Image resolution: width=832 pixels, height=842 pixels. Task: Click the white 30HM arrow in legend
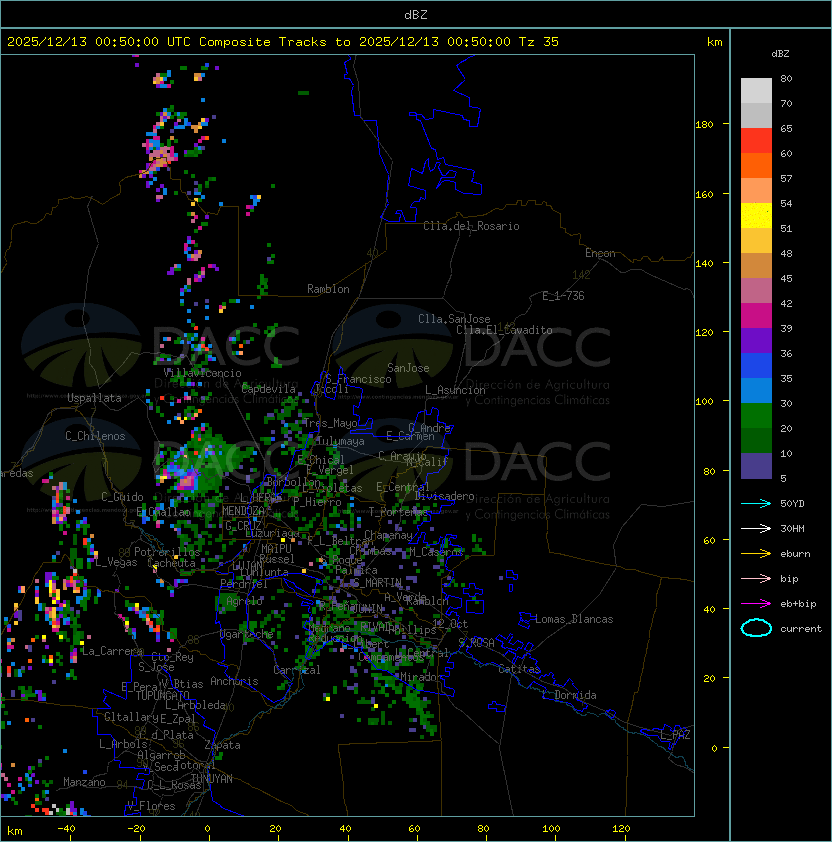point(756,528)
